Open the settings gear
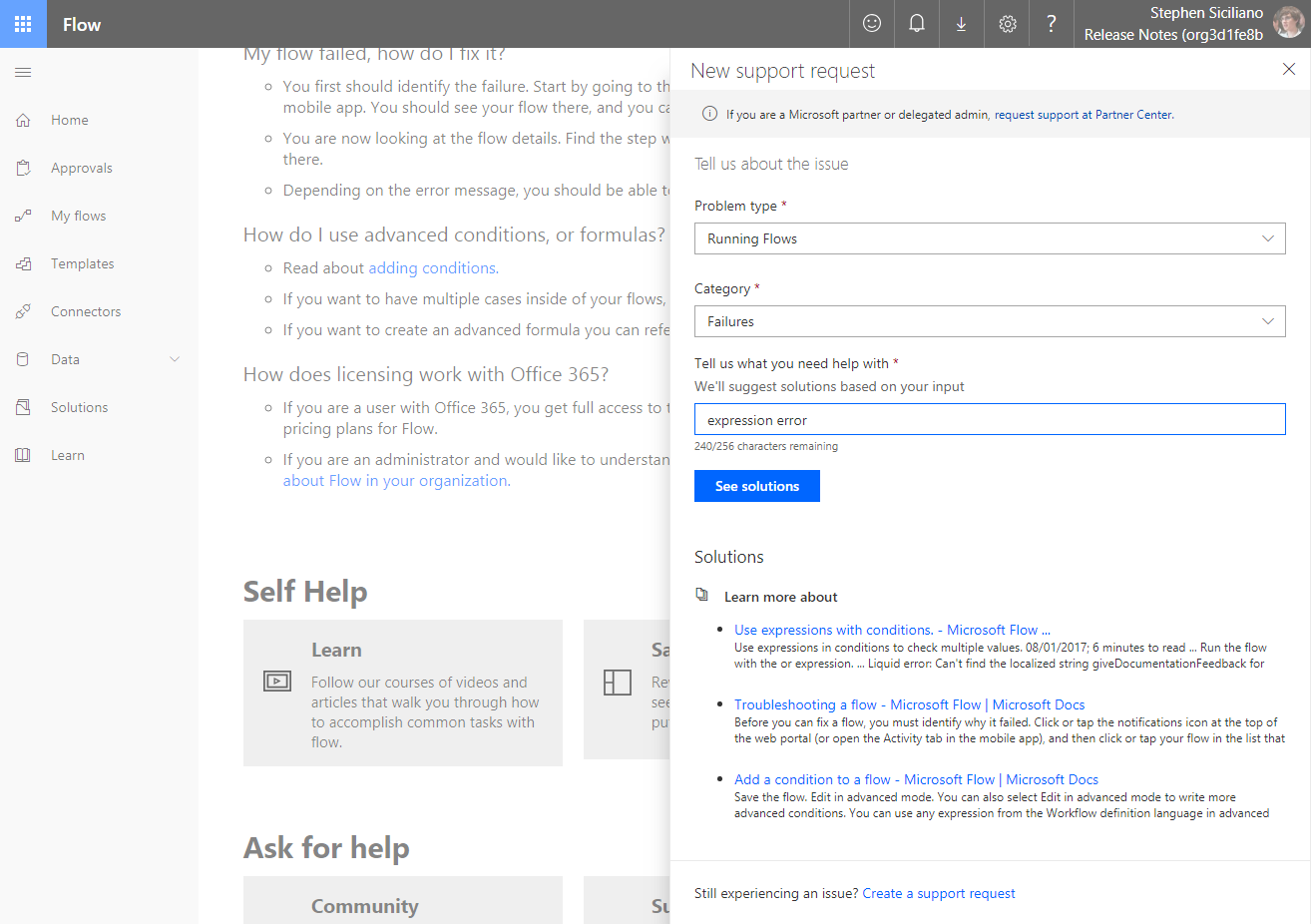 1008,24
